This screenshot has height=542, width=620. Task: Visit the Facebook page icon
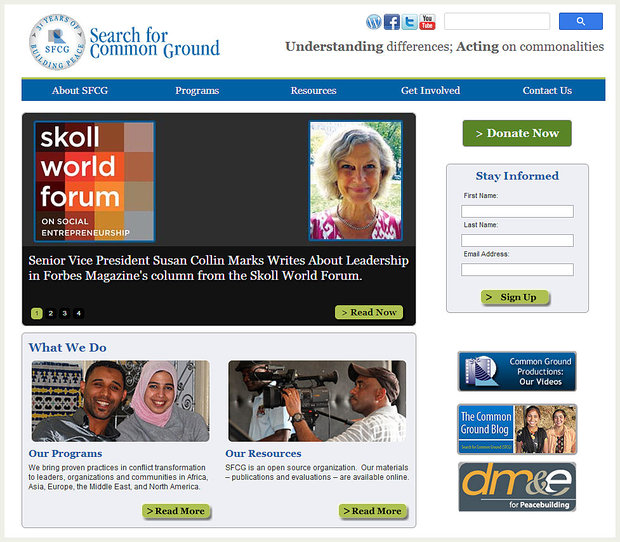pyautogui.click(x=392, y=22)
